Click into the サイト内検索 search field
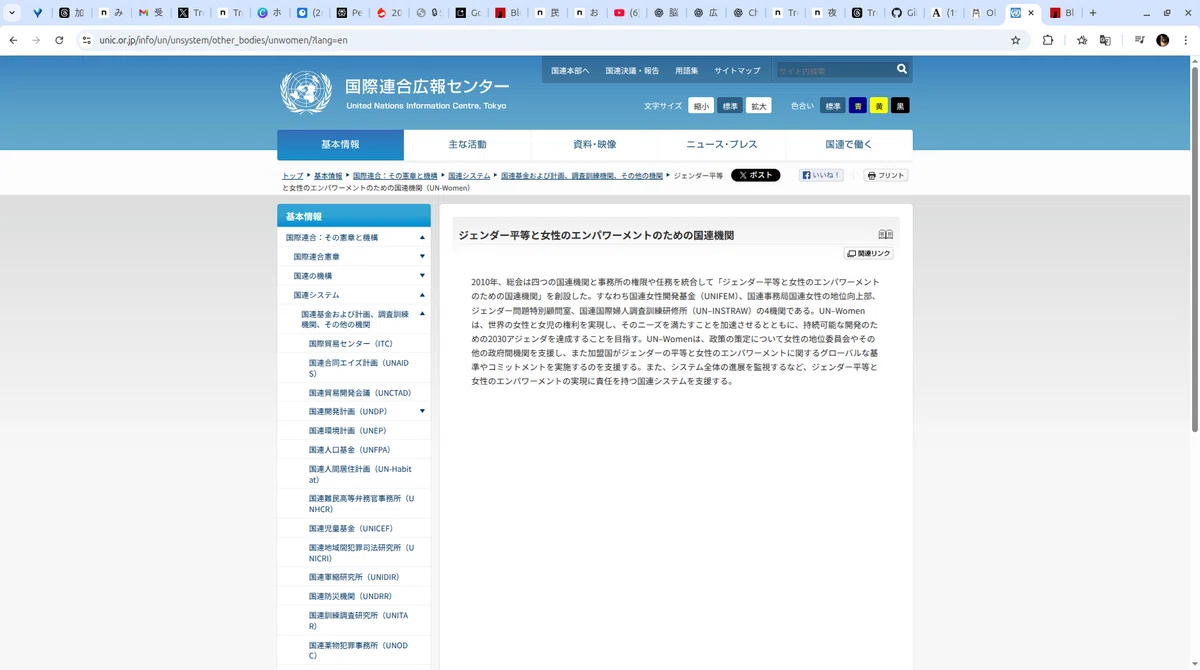The width and height of the screenshot is (1200, 670). [834, 70]
